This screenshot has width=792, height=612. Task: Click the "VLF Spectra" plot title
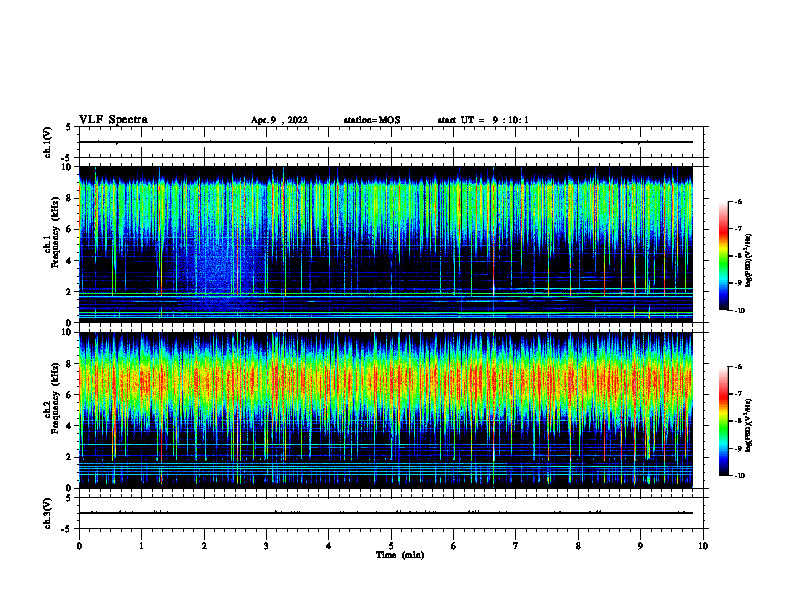[113, 120]
